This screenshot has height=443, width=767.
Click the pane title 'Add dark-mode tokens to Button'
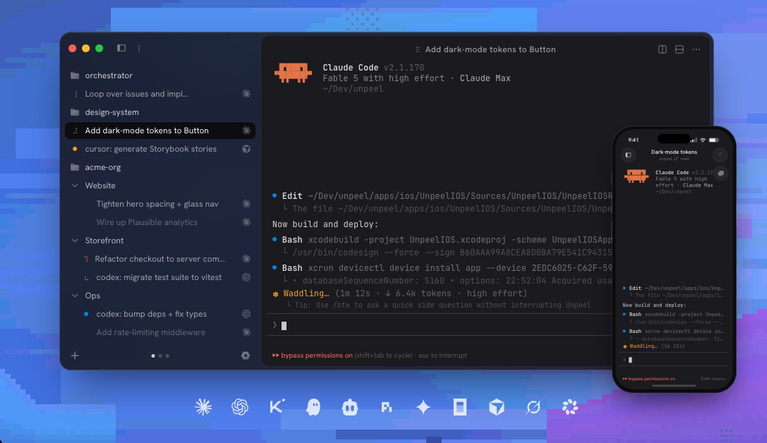490,49
